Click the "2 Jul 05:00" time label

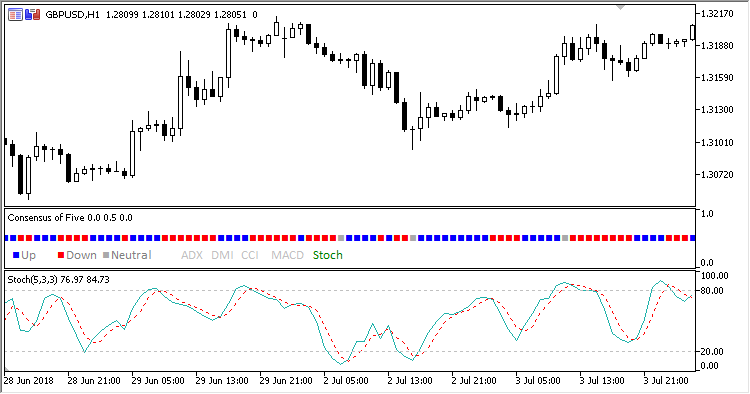coord(346,381)
